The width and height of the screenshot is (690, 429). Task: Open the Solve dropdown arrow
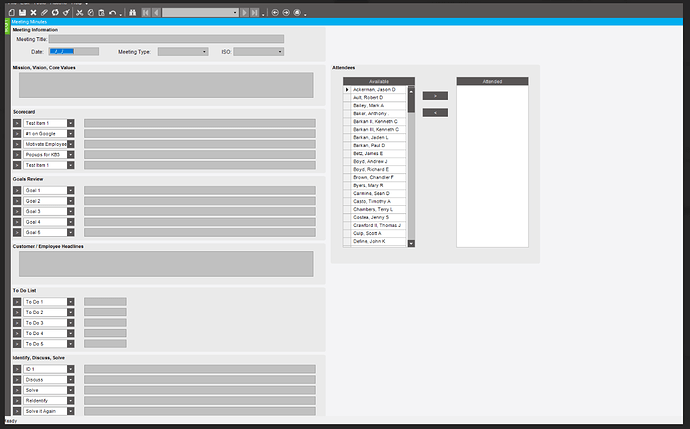70,390
